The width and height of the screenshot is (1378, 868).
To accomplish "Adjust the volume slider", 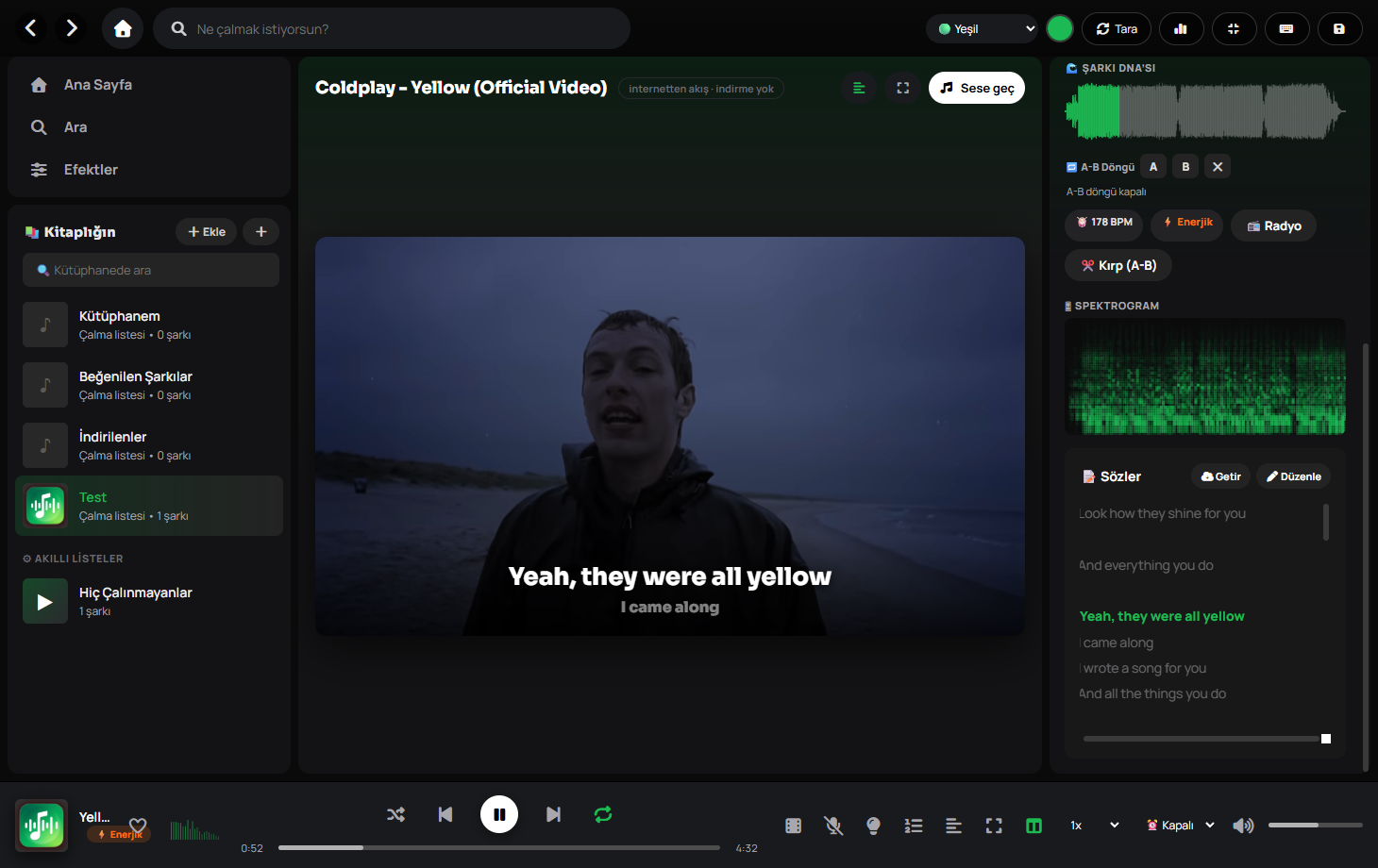I will tap(1315, 826).
